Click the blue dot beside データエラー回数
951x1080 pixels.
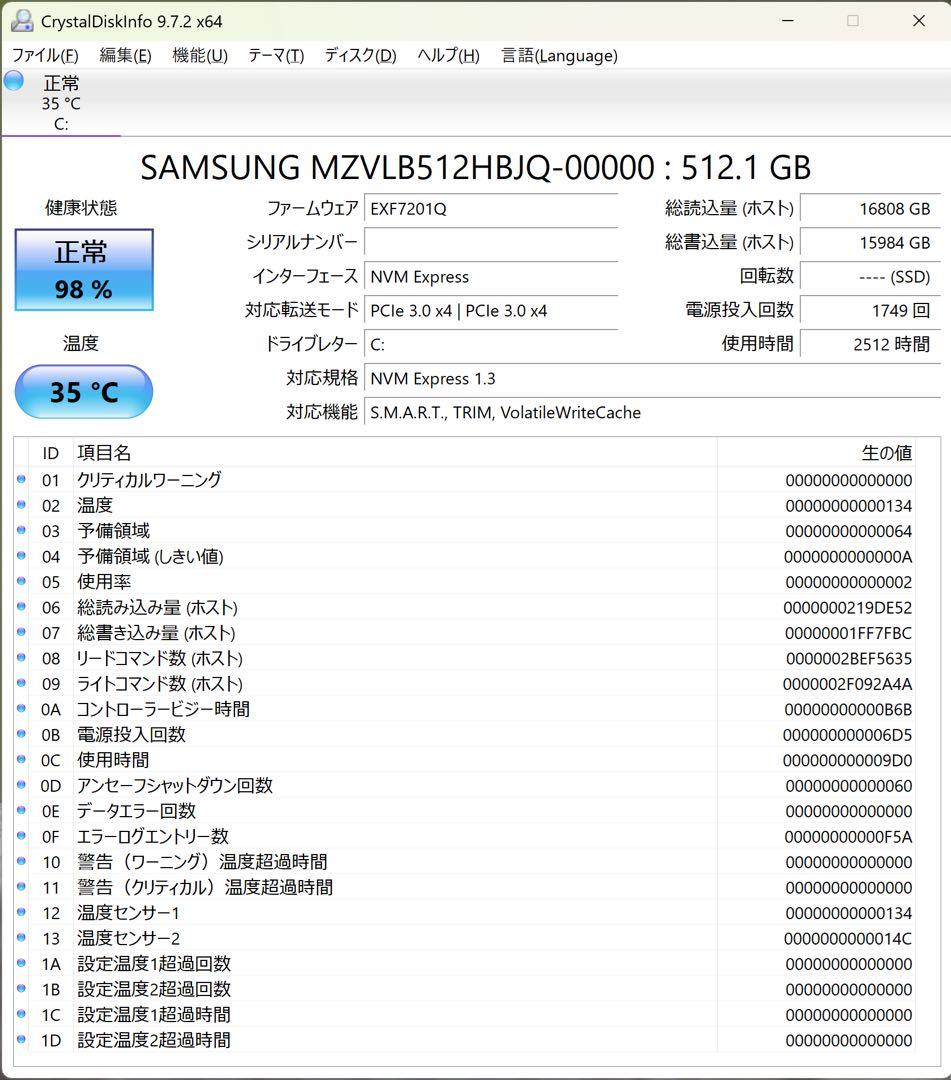tap(22, 811)
